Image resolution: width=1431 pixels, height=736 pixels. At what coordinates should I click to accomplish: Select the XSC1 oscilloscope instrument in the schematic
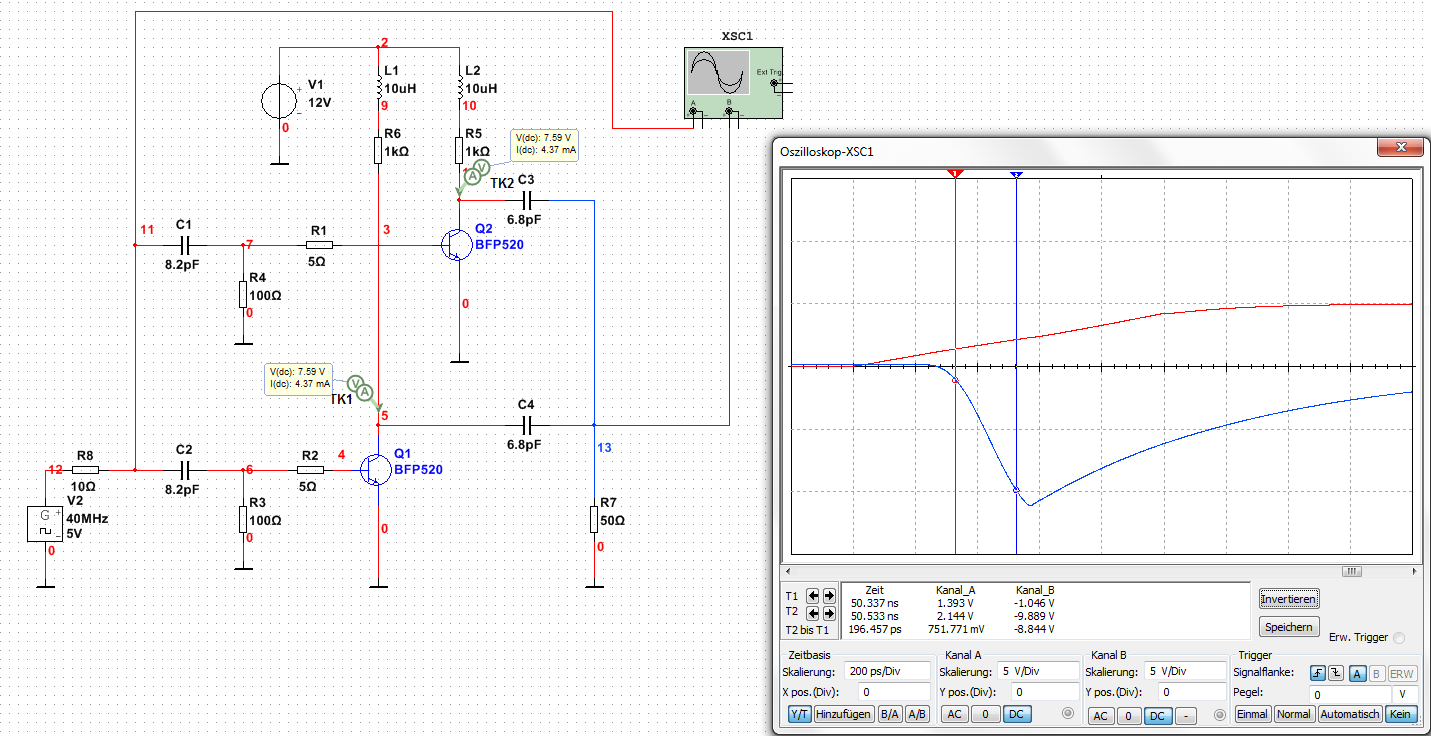tap(733, 83)
